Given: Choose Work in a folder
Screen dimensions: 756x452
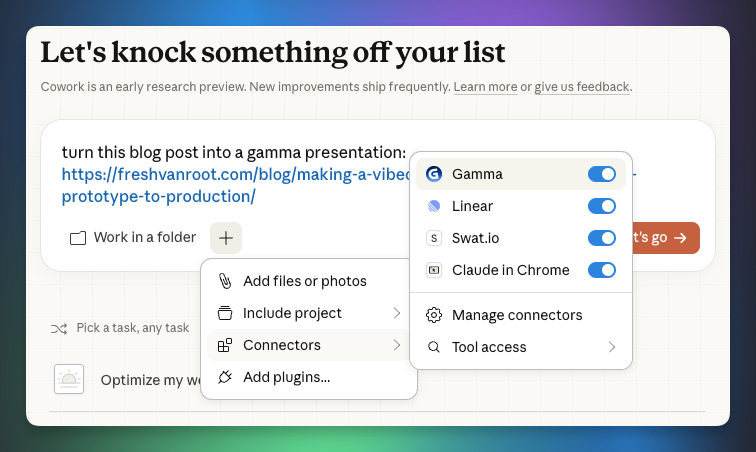Looking at the screenshot, I should 133,238.
